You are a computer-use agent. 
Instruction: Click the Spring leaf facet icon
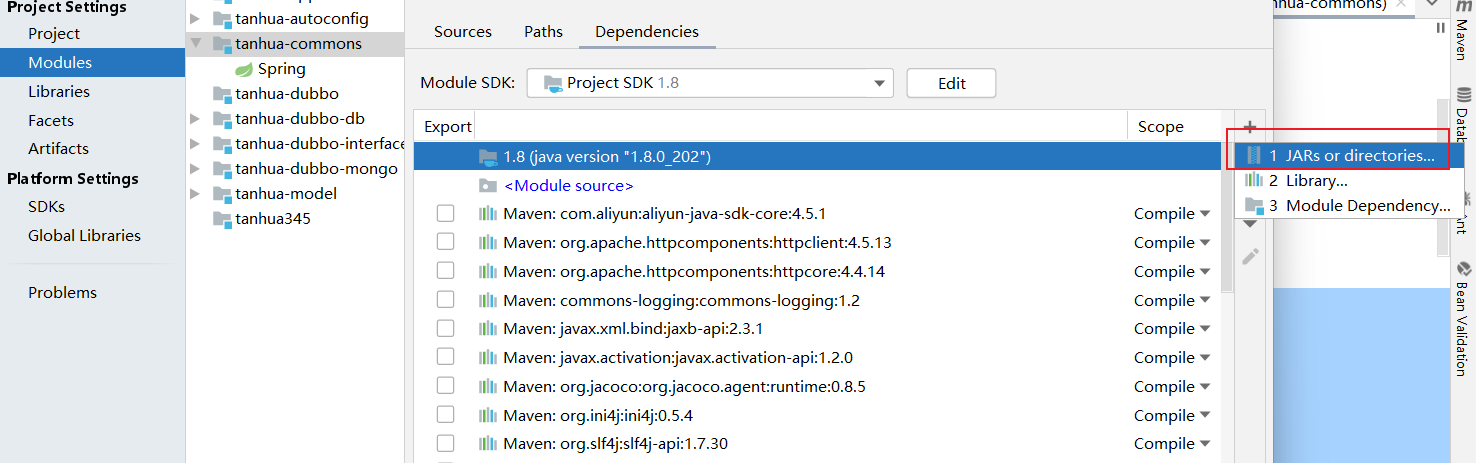243,69
